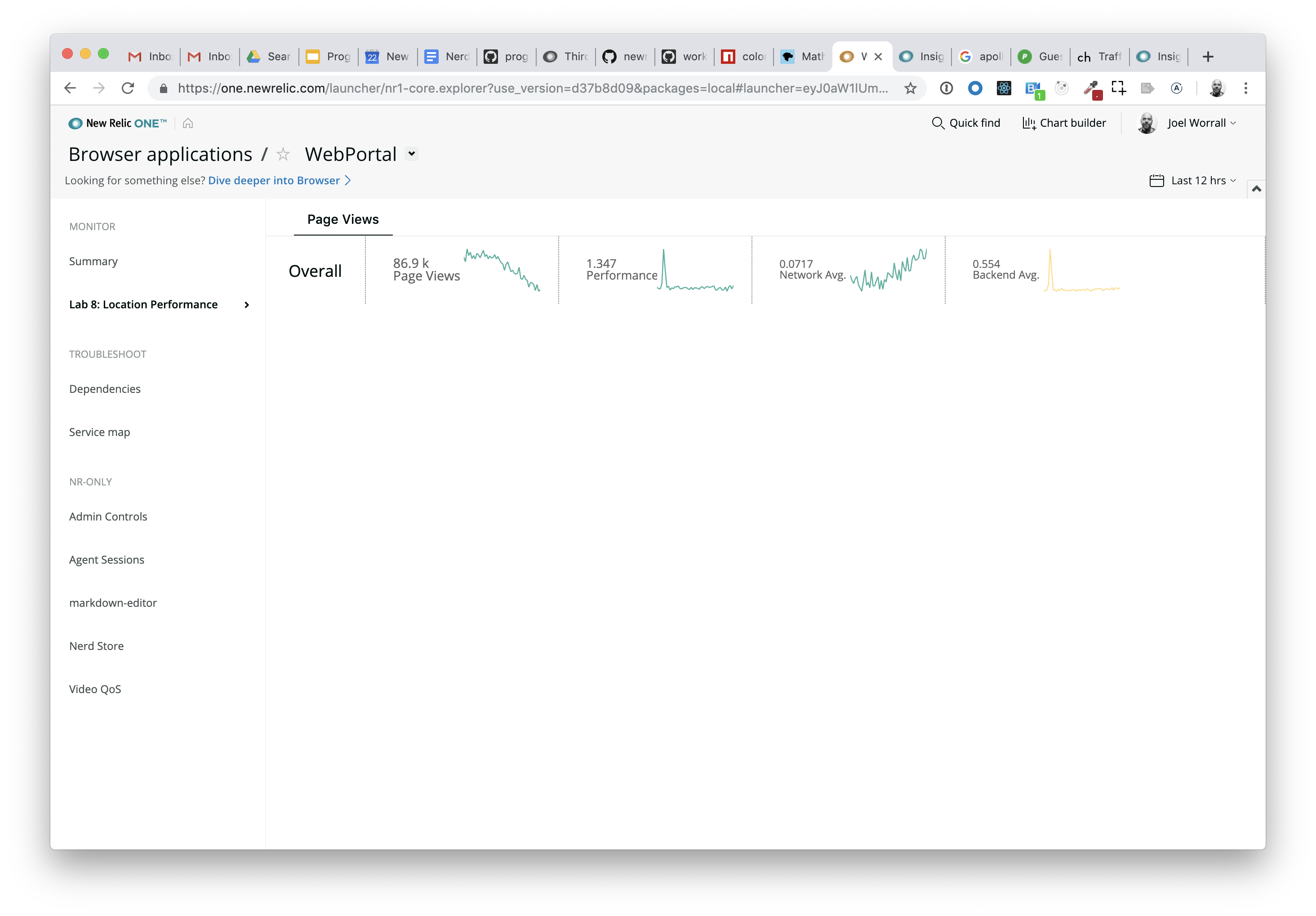1316x916 pixels.
Task: Open the WebPortal entity dropdown
Action: (412, 154)
